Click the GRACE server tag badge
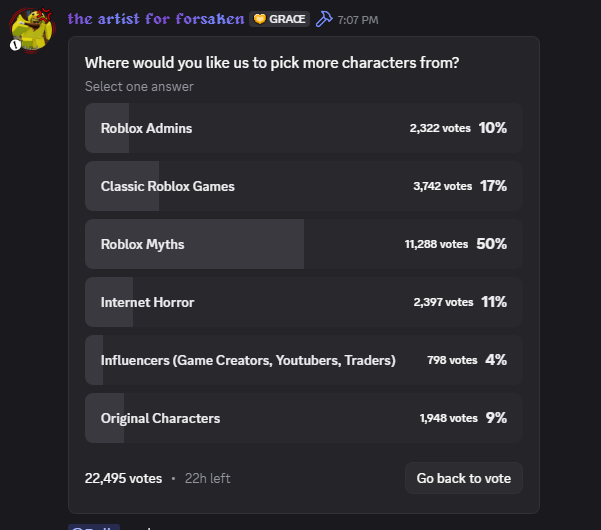 point(279,19)
